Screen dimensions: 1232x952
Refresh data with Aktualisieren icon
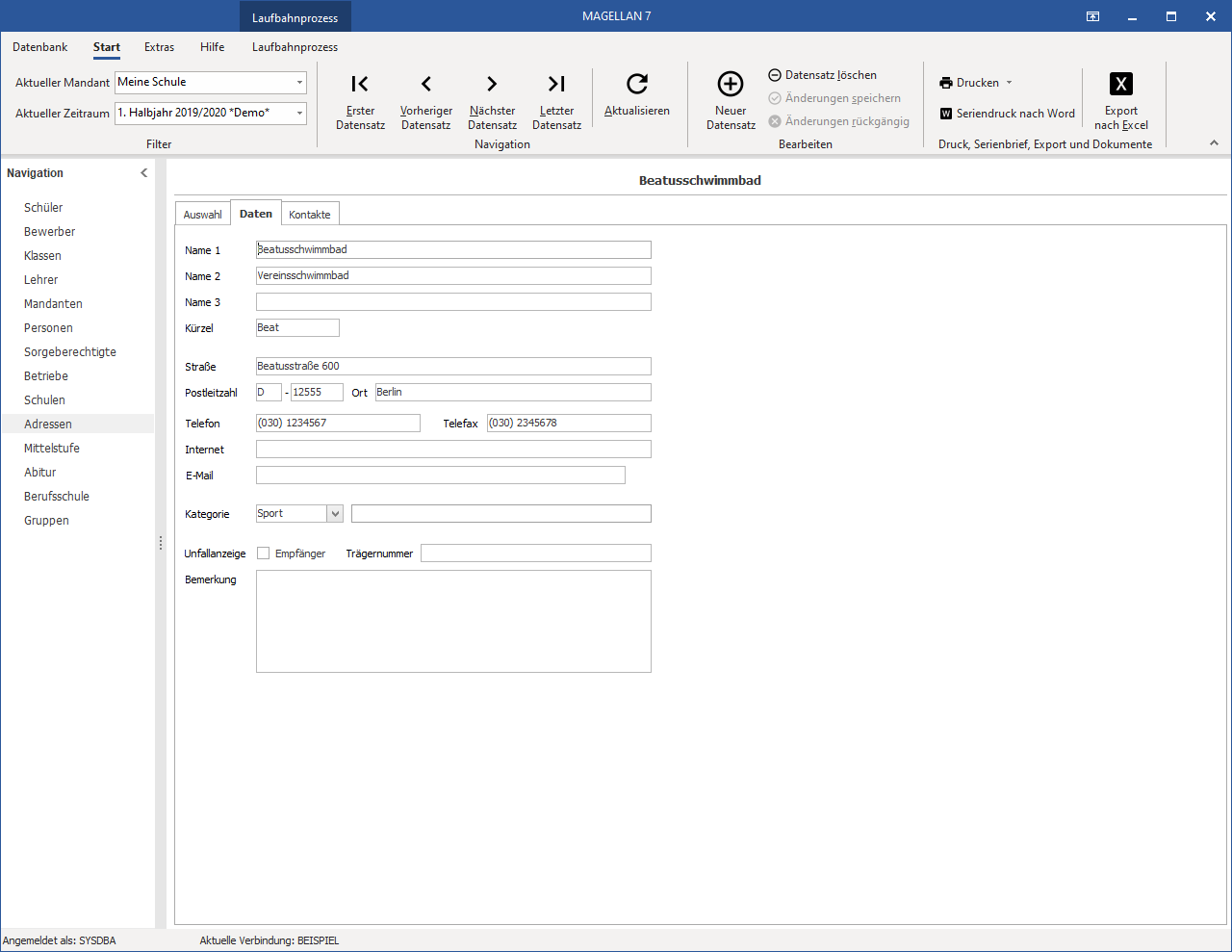tap(637, 84)
